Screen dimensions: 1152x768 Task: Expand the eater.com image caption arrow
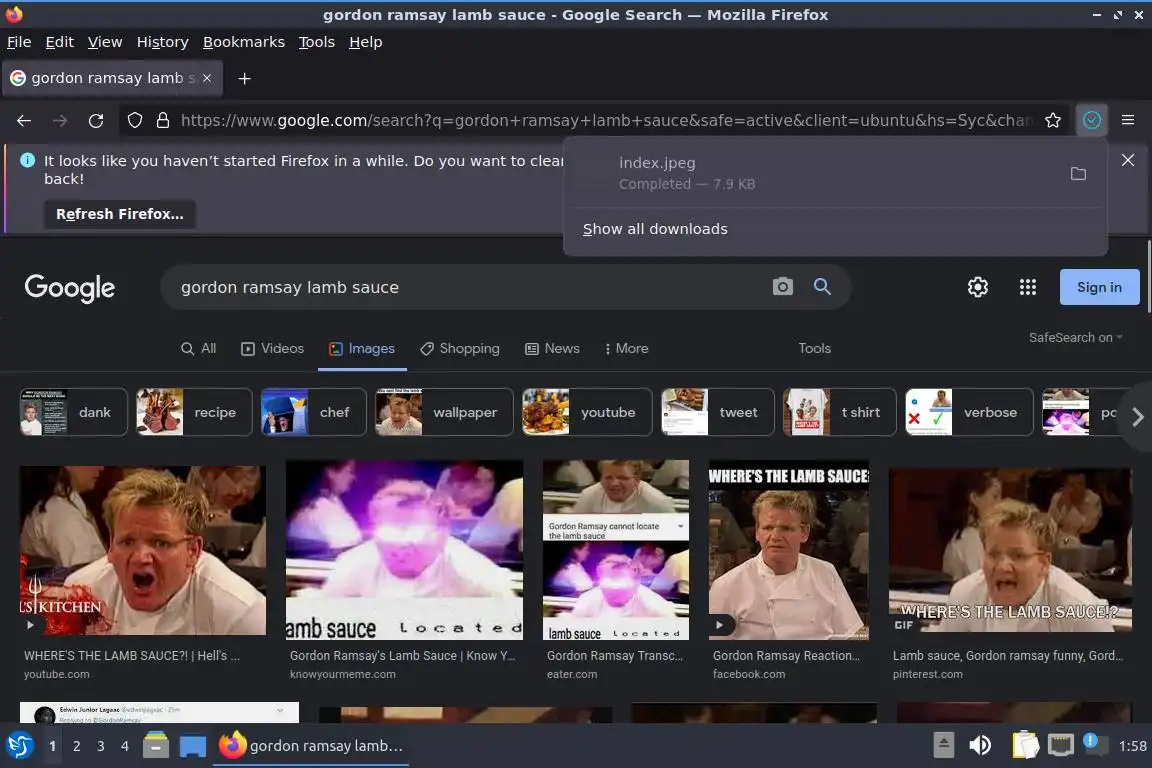pos(680,526)
